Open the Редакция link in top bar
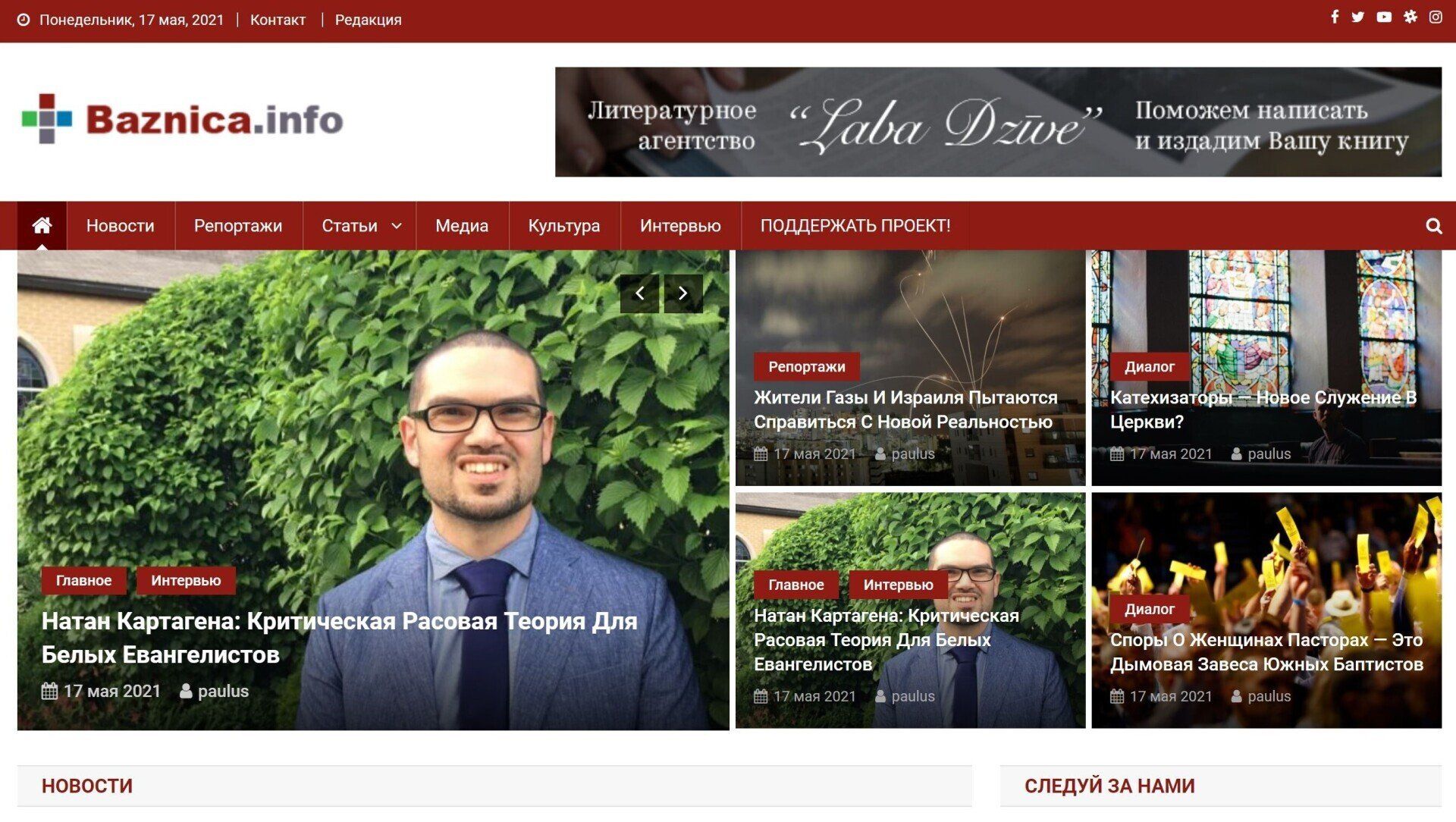This screenshot has height=822, width=1456. (x=368, y=20)
